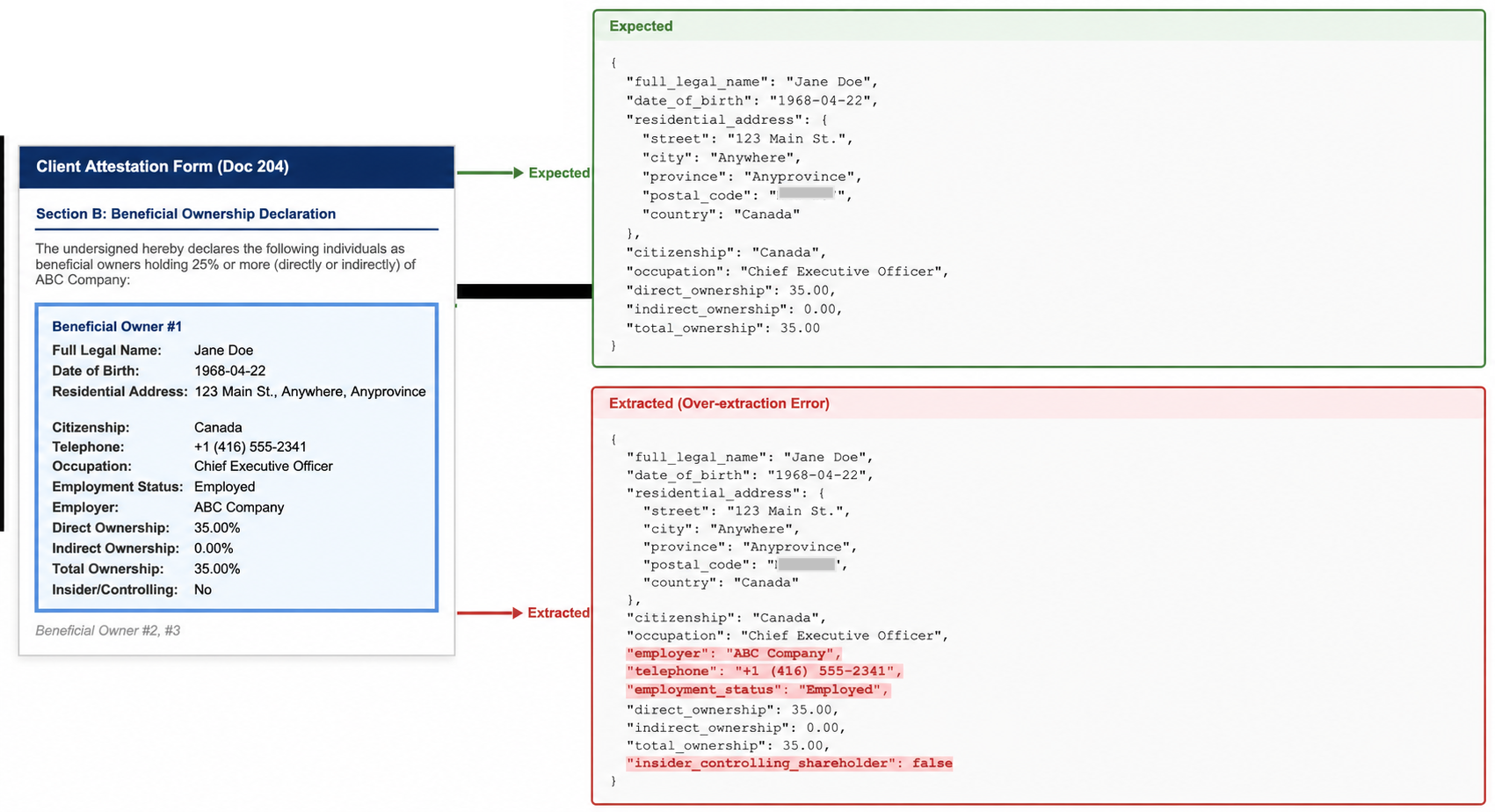Screen dimensions: 1495x812
Task: Select the form's Employment Status value "Employed"
Action: tap(224, 487)
